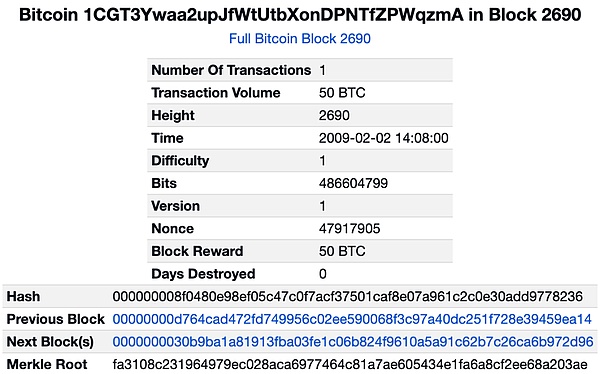Select the Number Of Transactions row label
600x374 pixels.
[x=231, y=70]
